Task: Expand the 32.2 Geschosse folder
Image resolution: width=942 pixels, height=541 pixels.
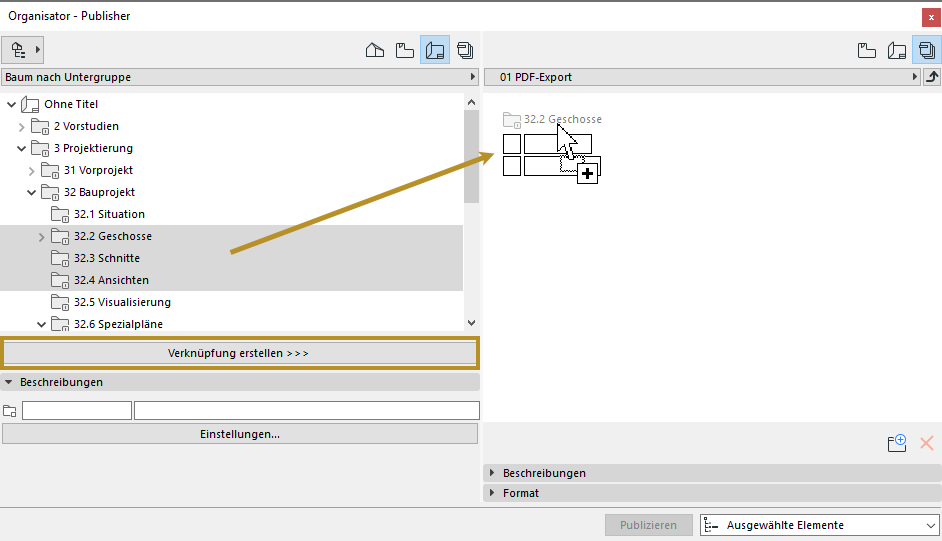Action: [41, 237]
